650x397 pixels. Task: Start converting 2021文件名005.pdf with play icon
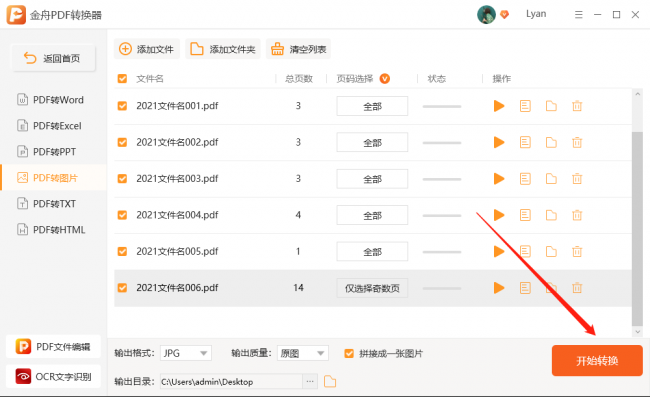[x=499, y=252]
